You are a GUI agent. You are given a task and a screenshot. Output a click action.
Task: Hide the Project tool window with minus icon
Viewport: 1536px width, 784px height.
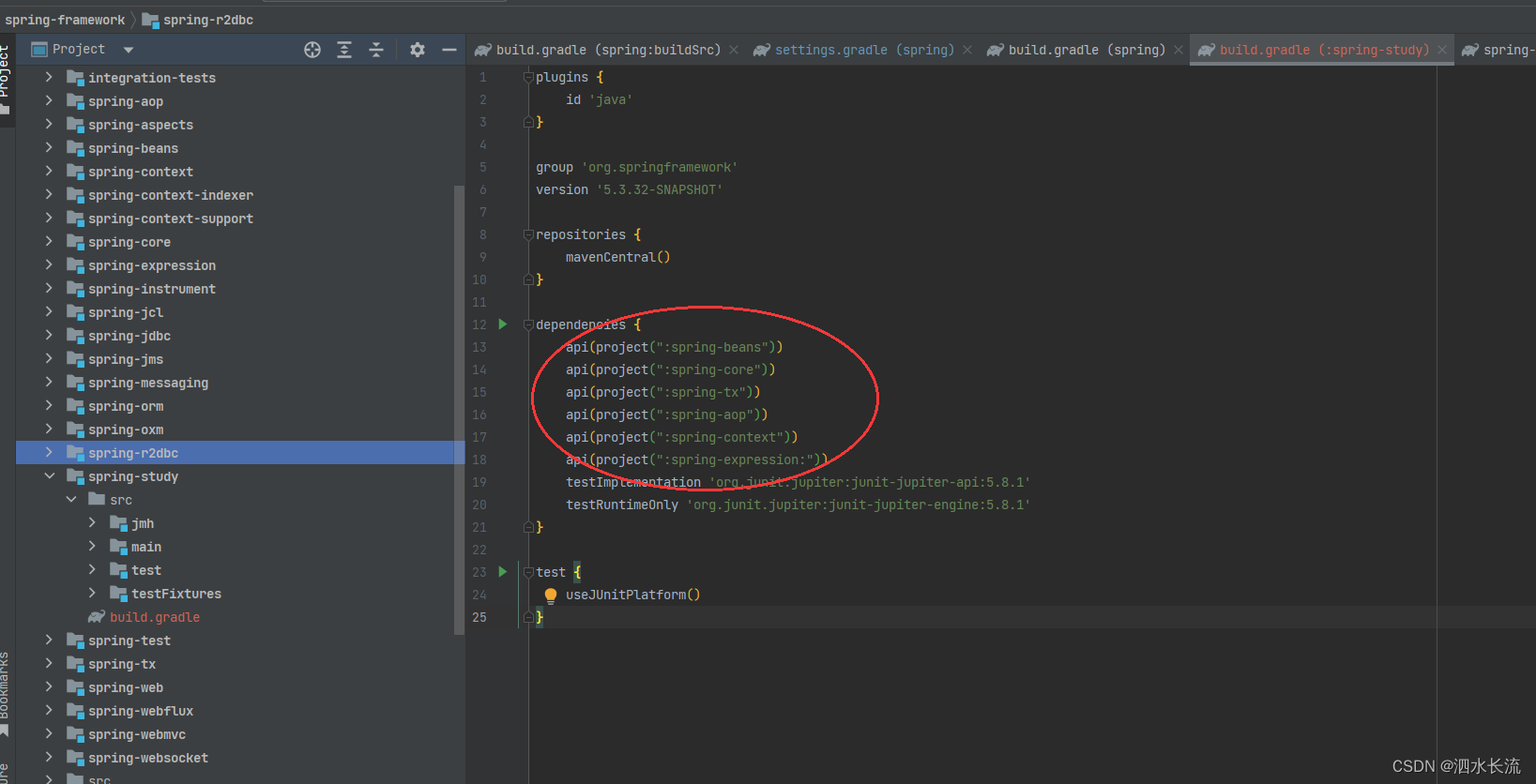(x=449, y=50)
